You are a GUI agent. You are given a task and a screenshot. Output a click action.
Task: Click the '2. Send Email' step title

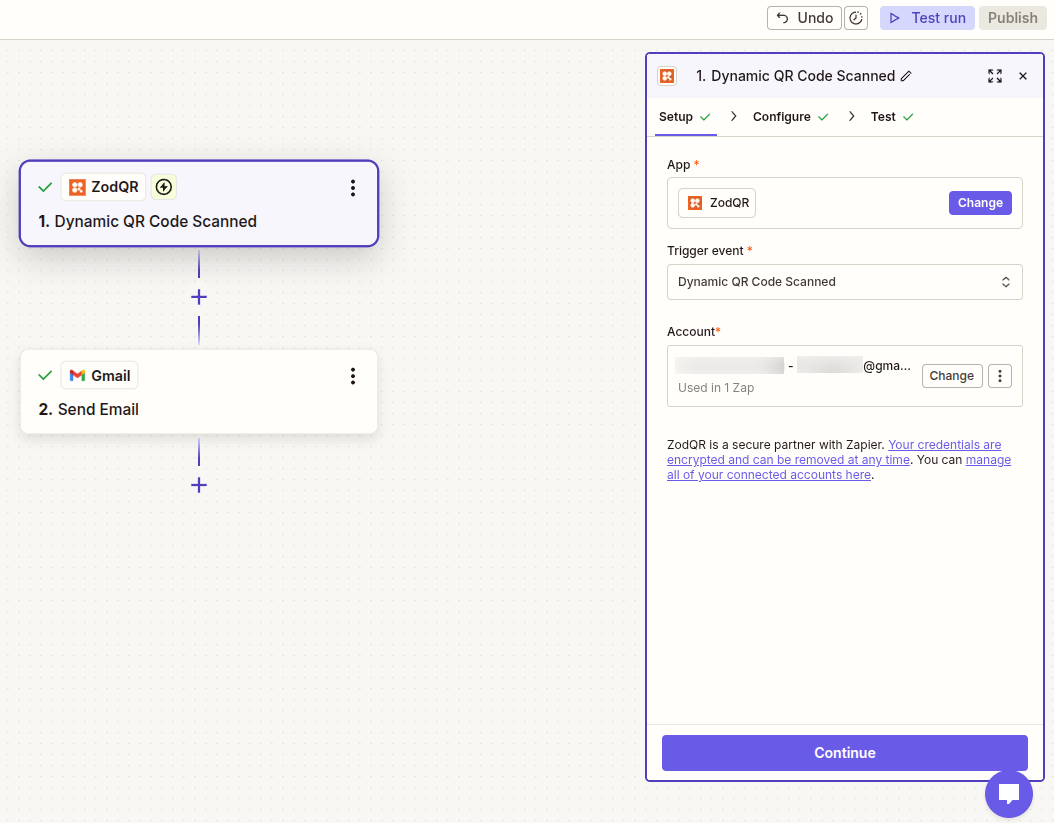click(x=89, y=409)
